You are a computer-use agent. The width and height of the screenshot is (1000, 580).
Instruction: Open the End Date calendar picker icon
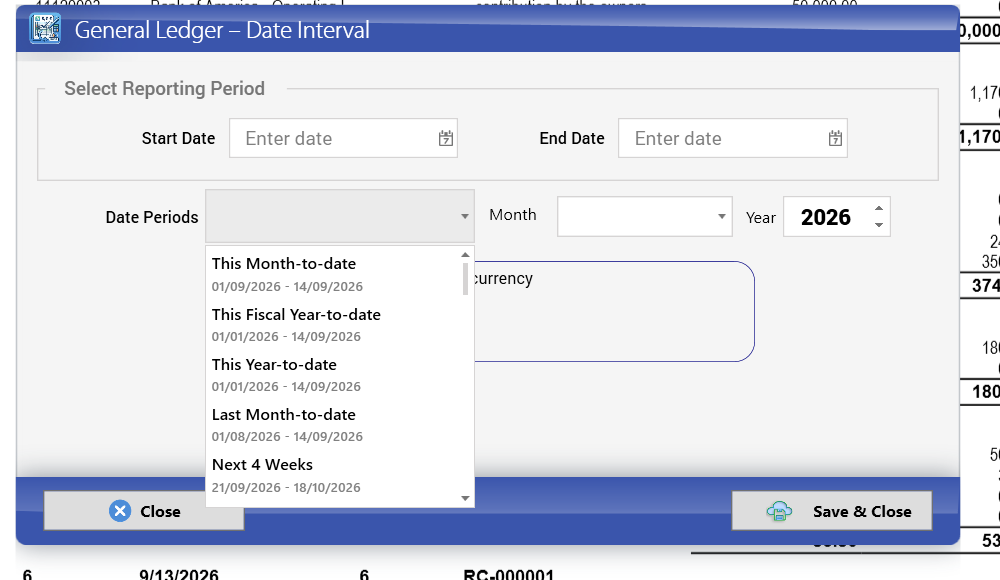tap(835, 138)
